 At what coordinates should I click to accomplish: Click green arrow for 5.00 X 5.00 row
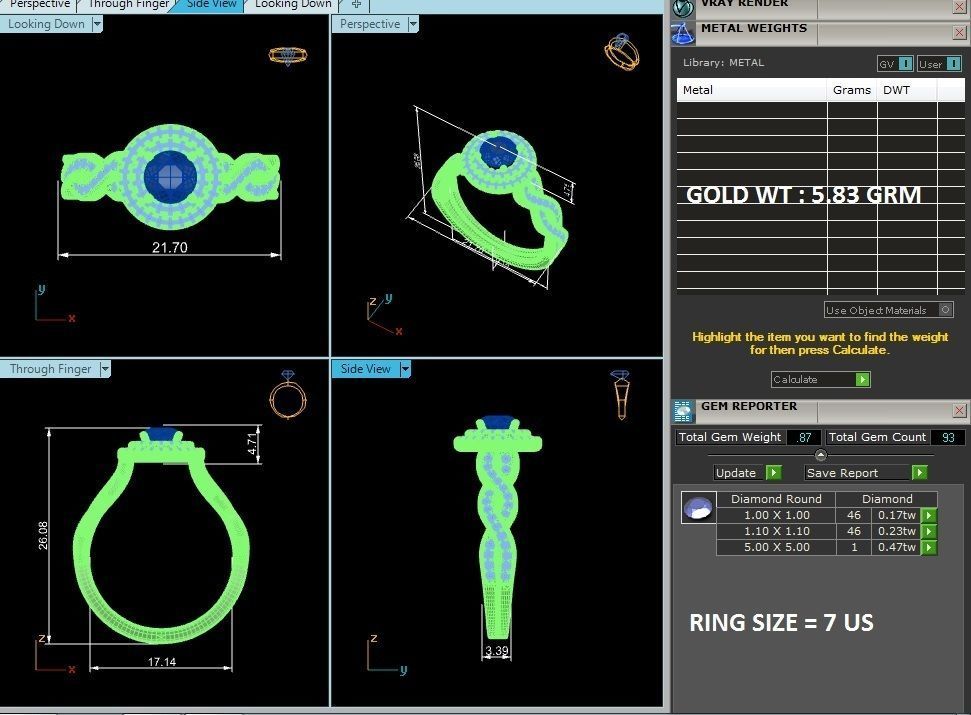(x=928, y=547)
